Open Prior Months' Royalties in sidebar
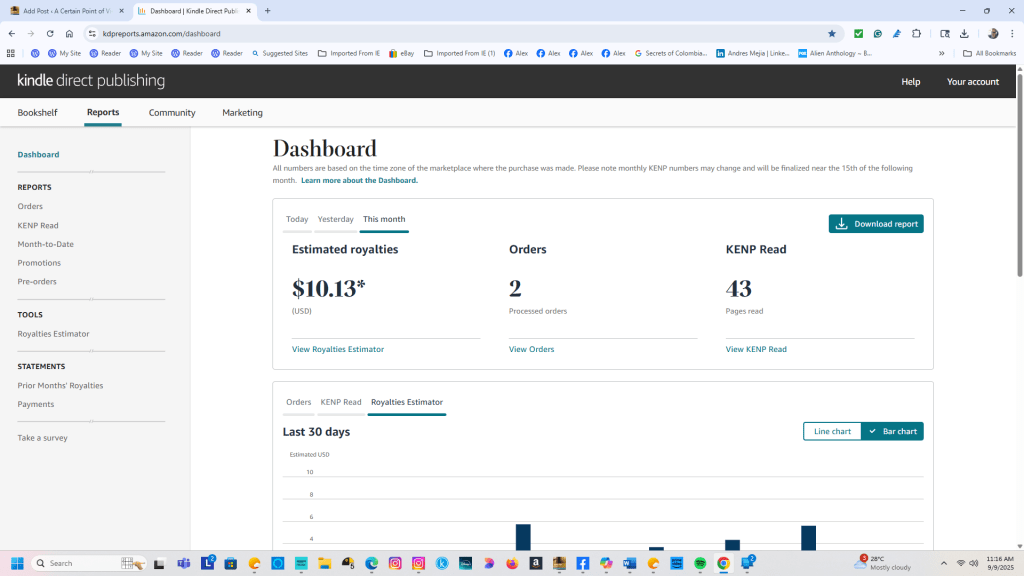Viewport: 1024px width, 576px height. click(x=60, y=385)
